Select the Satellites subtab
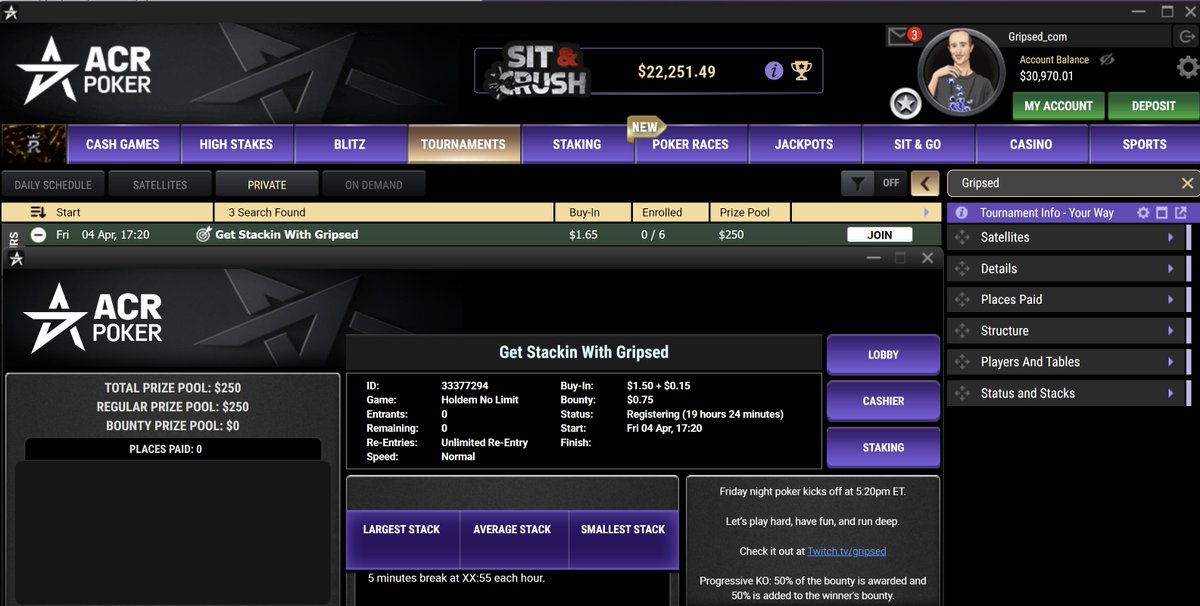 [x=160, y=184]
